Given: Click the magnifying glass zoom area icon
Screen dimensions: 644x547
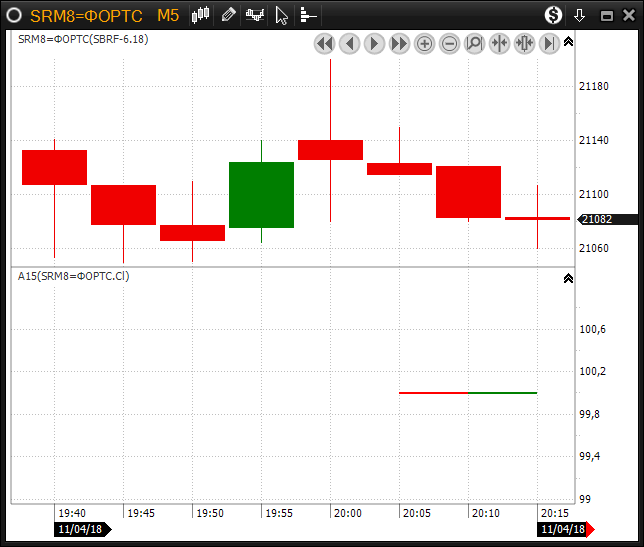Looking at the screenshot, I should (474, 43).
